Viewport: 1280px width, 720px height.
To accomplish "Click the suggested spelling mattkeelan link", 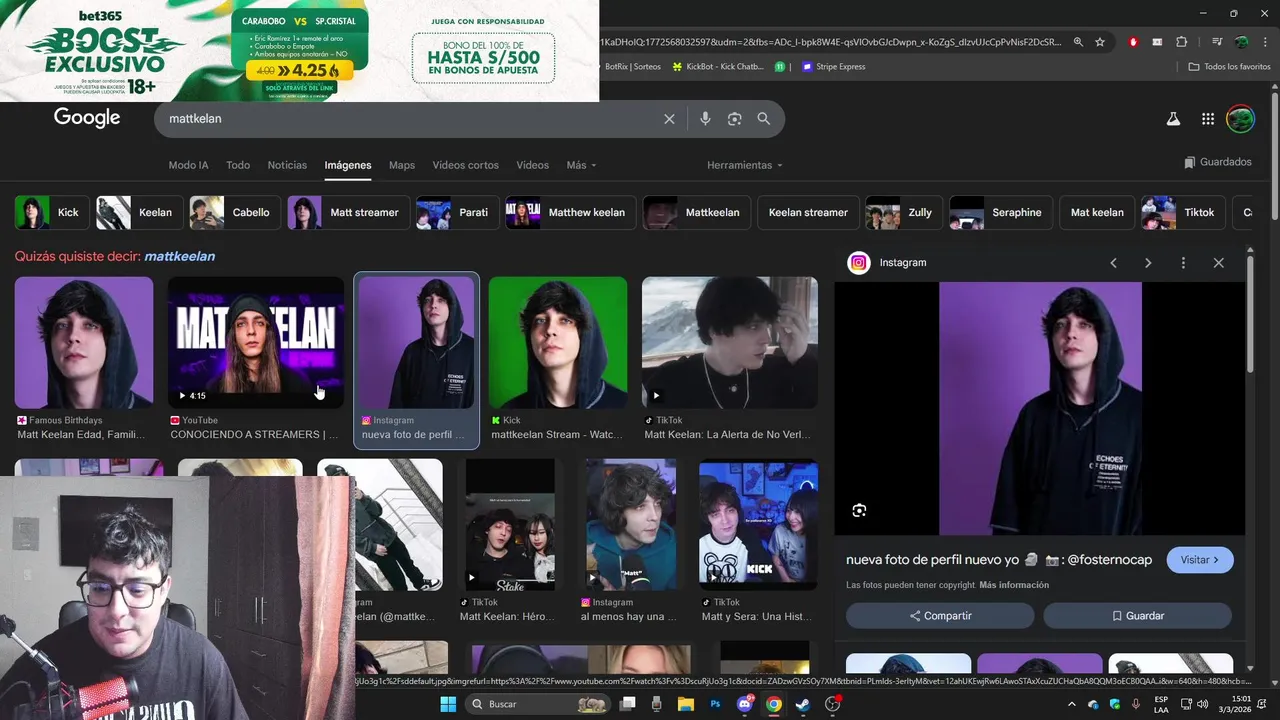I will pos(179,257).
